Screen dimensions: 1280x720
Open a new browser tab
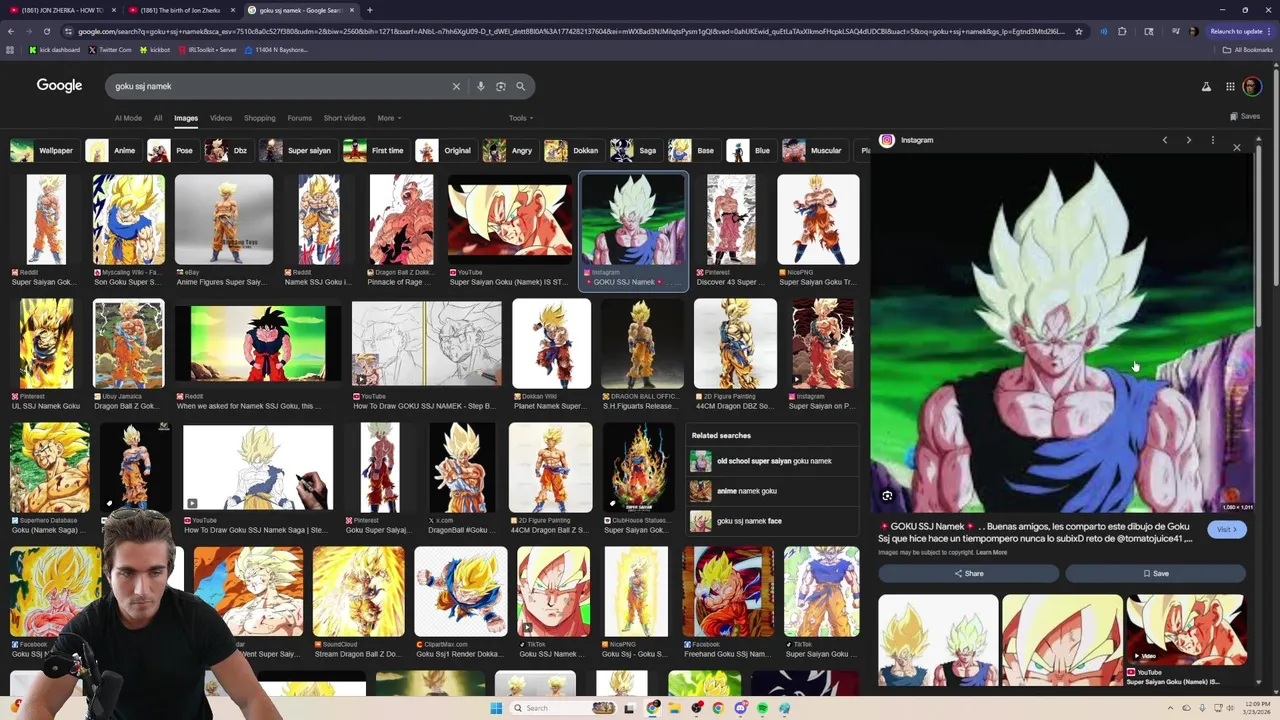[370, 10]
